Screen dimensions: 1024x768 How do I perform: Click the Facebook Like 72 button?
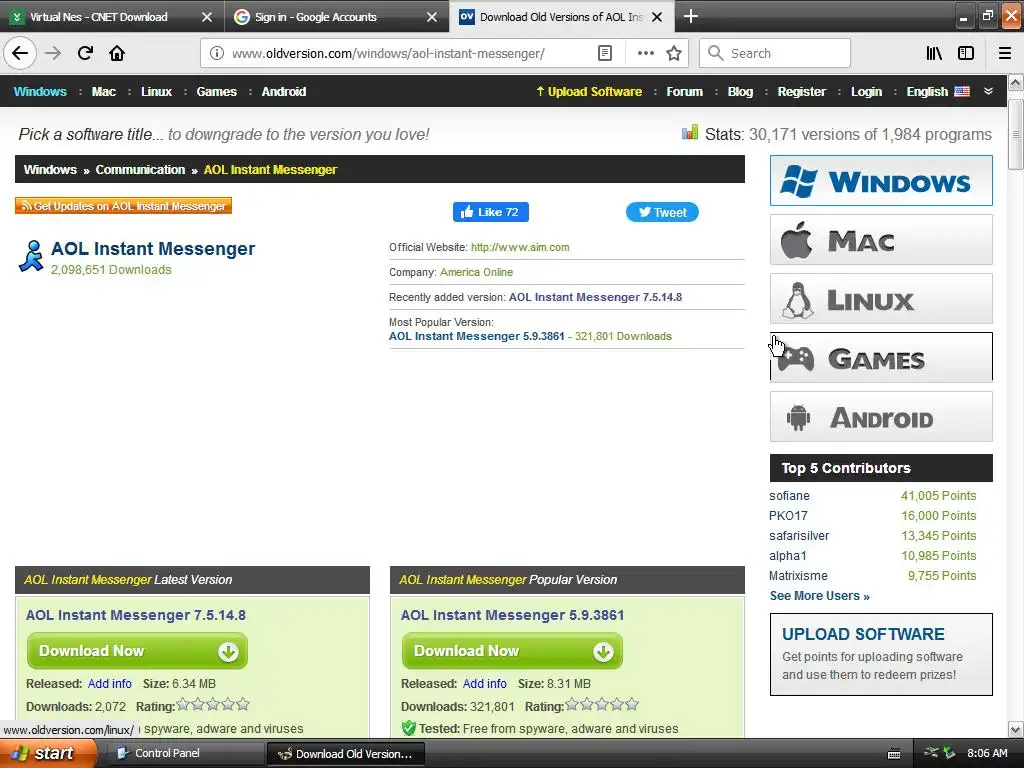click(x=490, y=212)
